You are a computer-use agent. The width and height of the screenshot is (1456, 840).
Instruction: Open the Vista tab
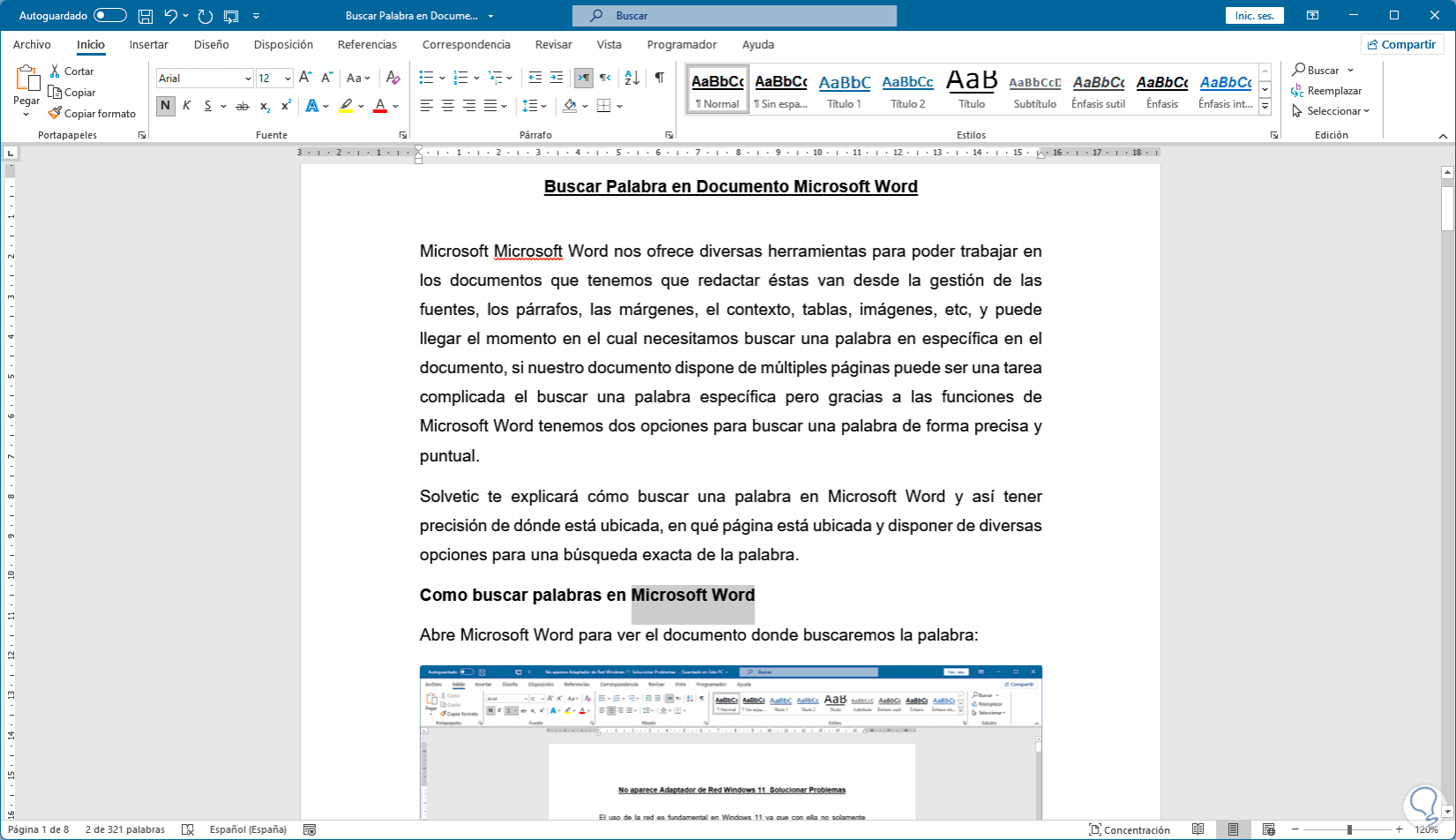point(609,44)
